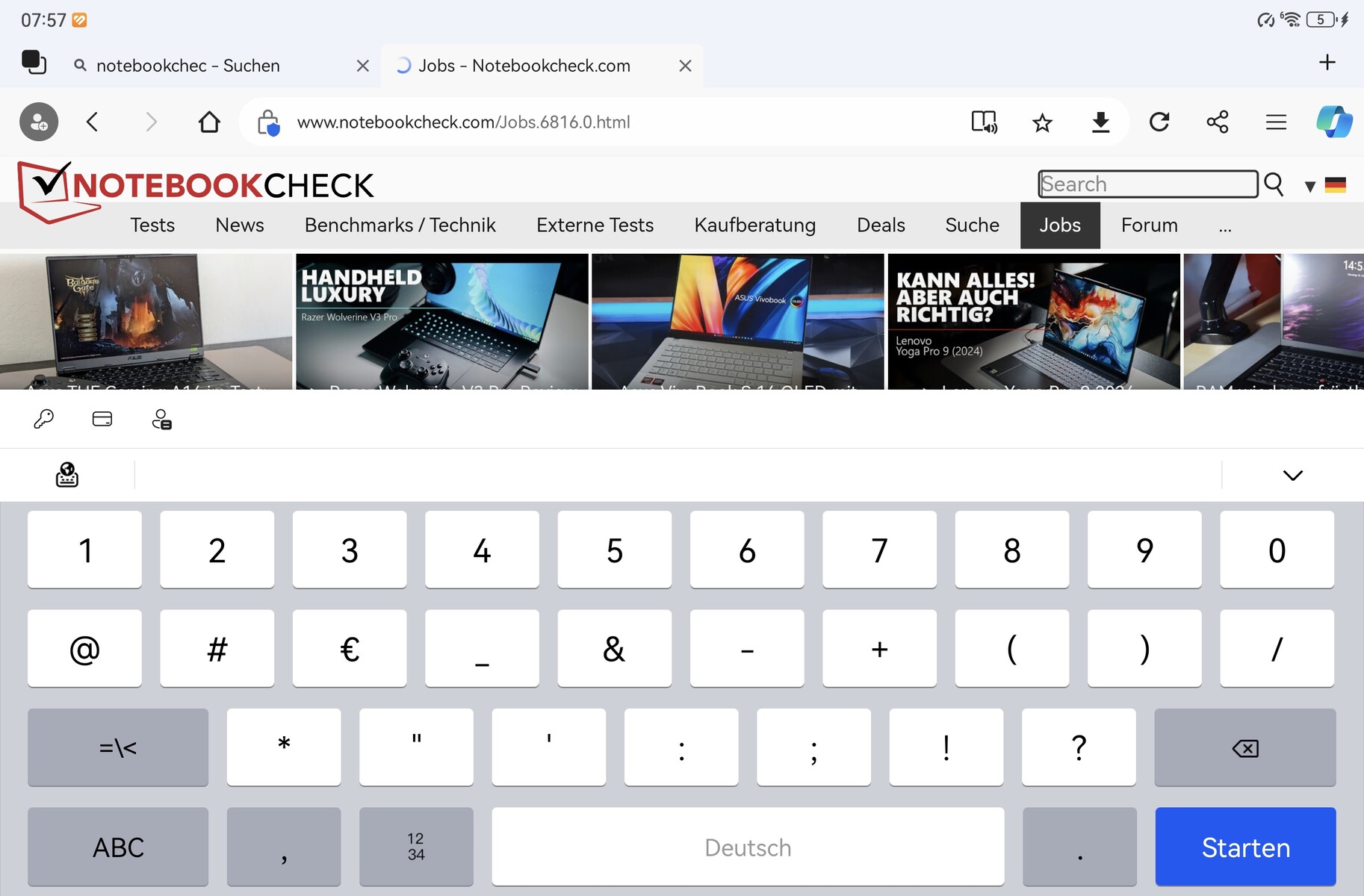Open the Suche menu item
This screenshot has height=896, width=1364.
972,225
